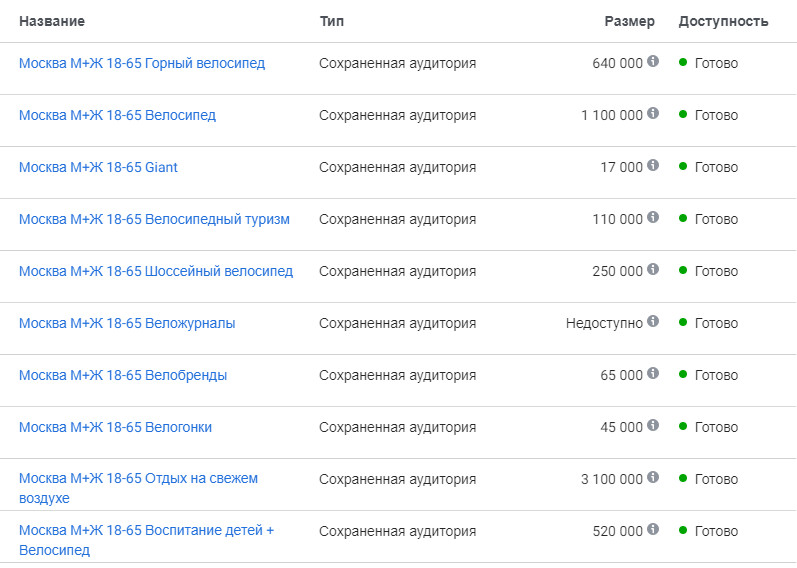This screenshot has height=568, width=797.
Task: Click info icon beside Недоступно size
Action: click(653, 322)
